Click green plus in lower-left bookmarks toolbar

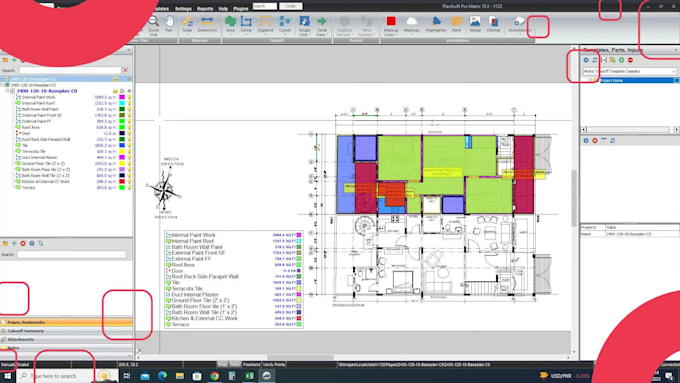pos(14,243)
